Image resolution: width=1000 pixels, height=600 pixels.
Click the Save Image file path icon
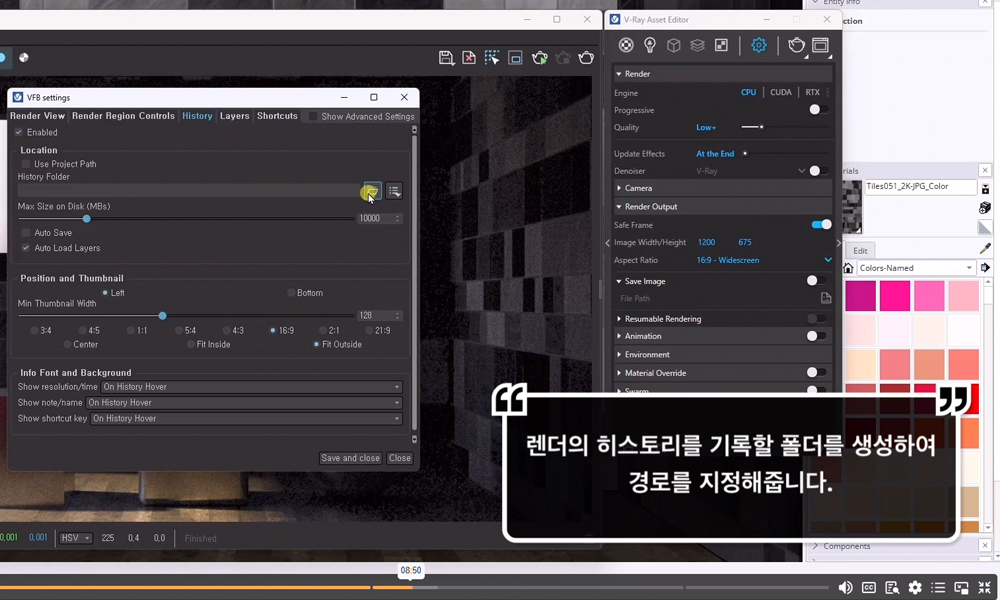tap(826, 298)
